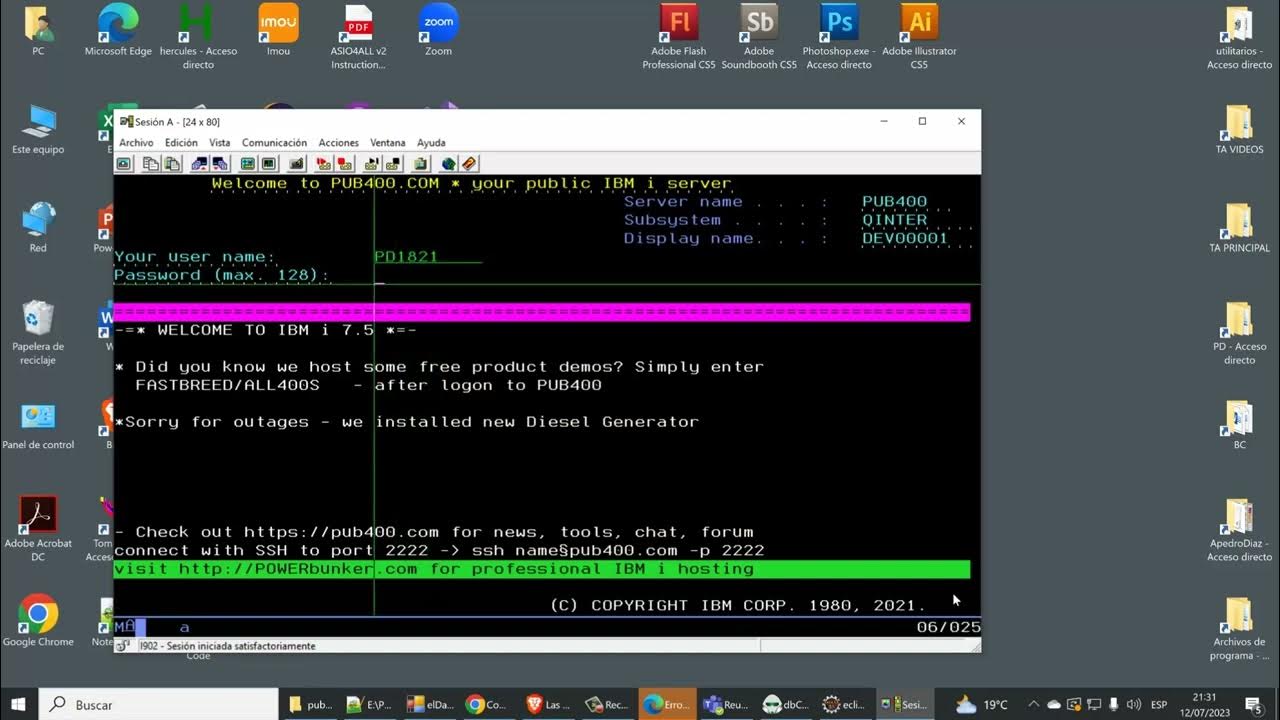Screen dimensions: 1280x720
Task: Select the Adobe Soundbooth CS5 icon
Action: [x=759, y=37]
